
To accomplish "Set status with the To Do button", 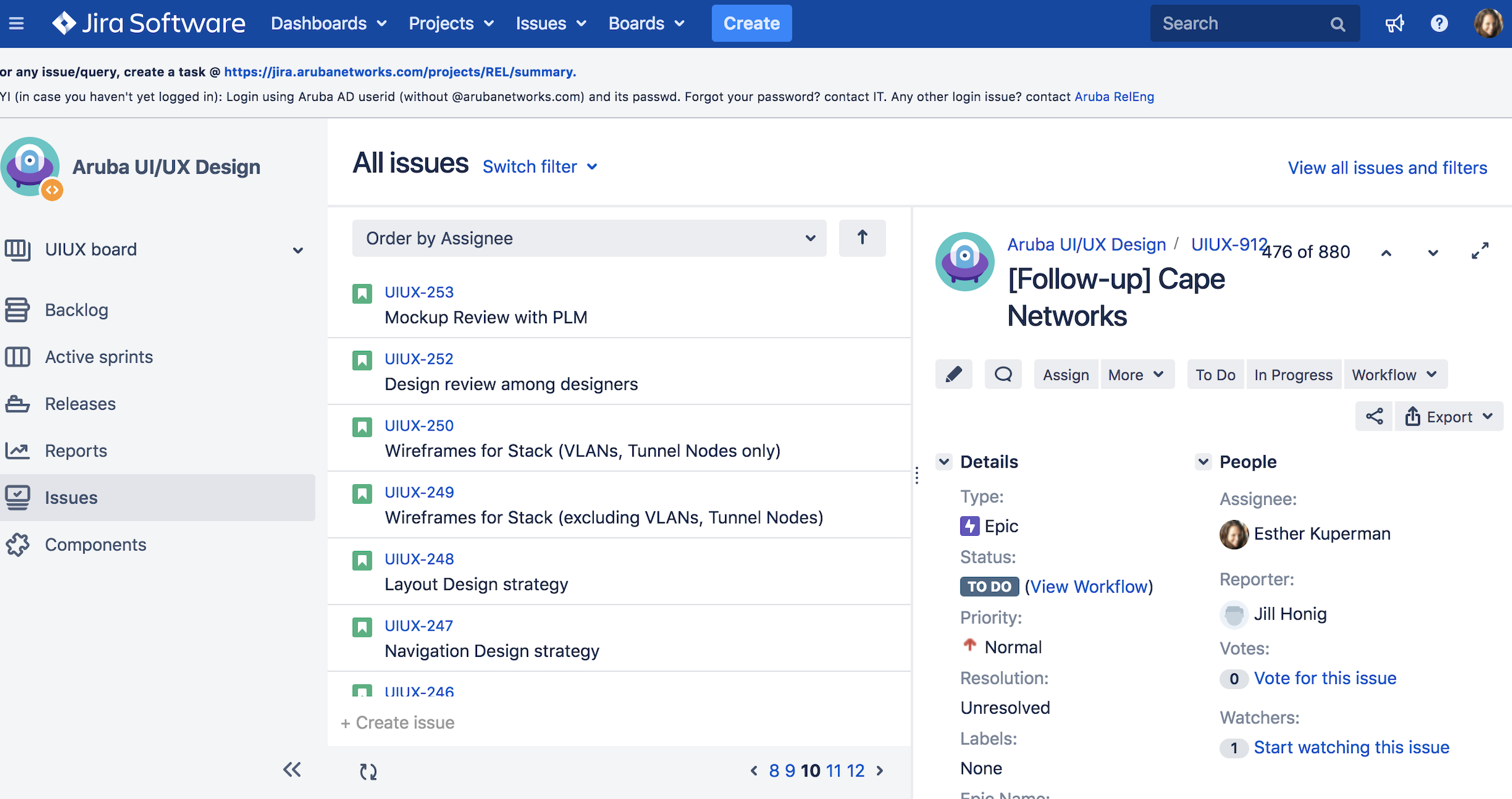I will point(1215,374).
